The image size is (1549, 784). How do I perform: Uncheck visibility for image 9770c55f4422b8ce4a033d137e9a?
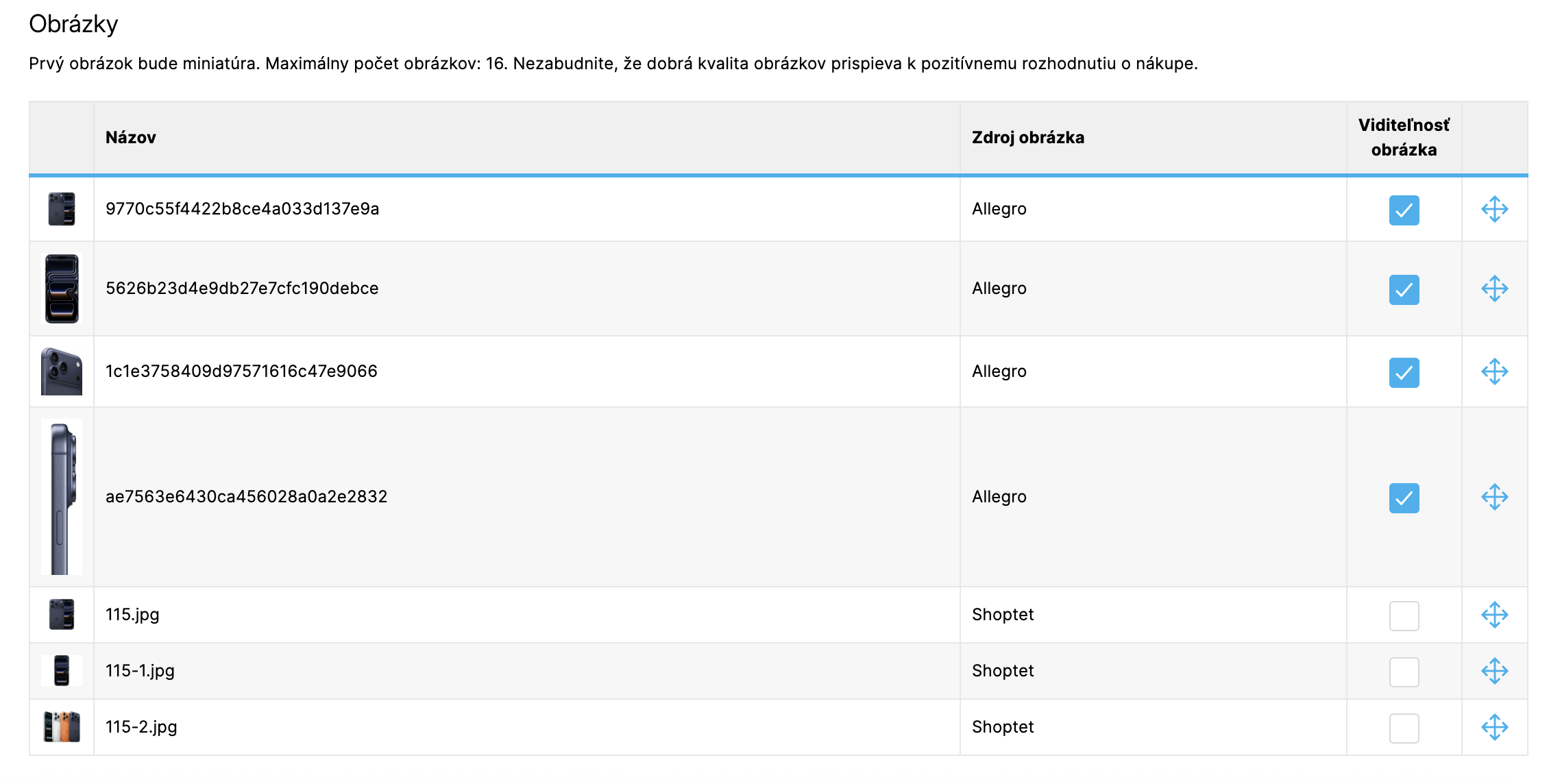(x=1404, y=210)
